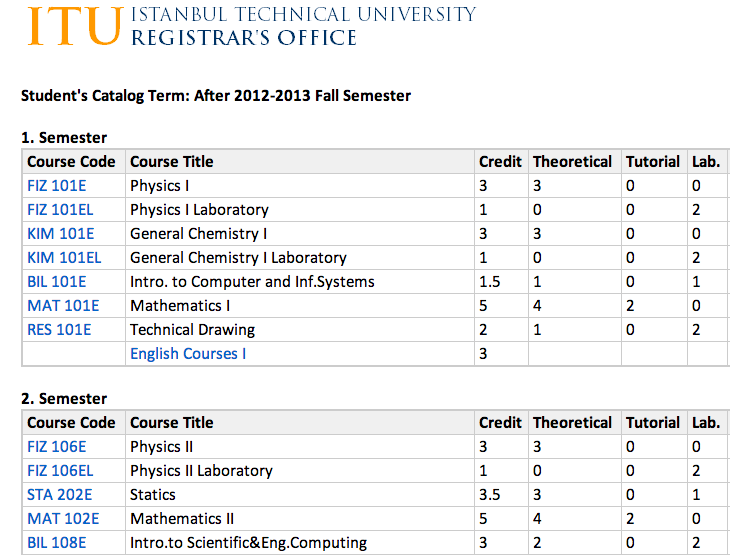Click Theoretical header in 2. Semester table
730x555 pixels.
(x=572, y=423)
